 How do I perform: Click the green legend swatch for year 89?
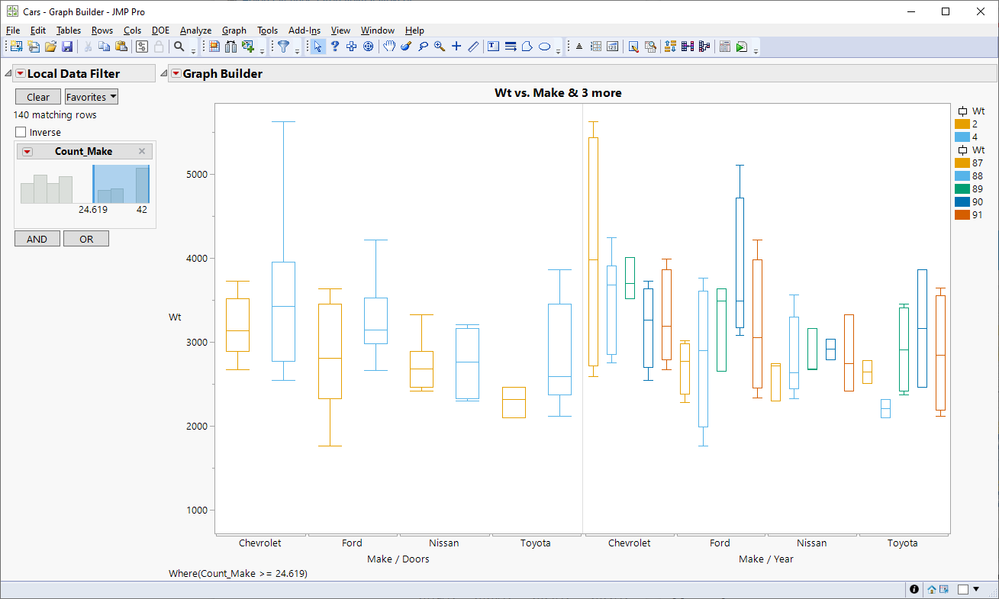(962, 189)
